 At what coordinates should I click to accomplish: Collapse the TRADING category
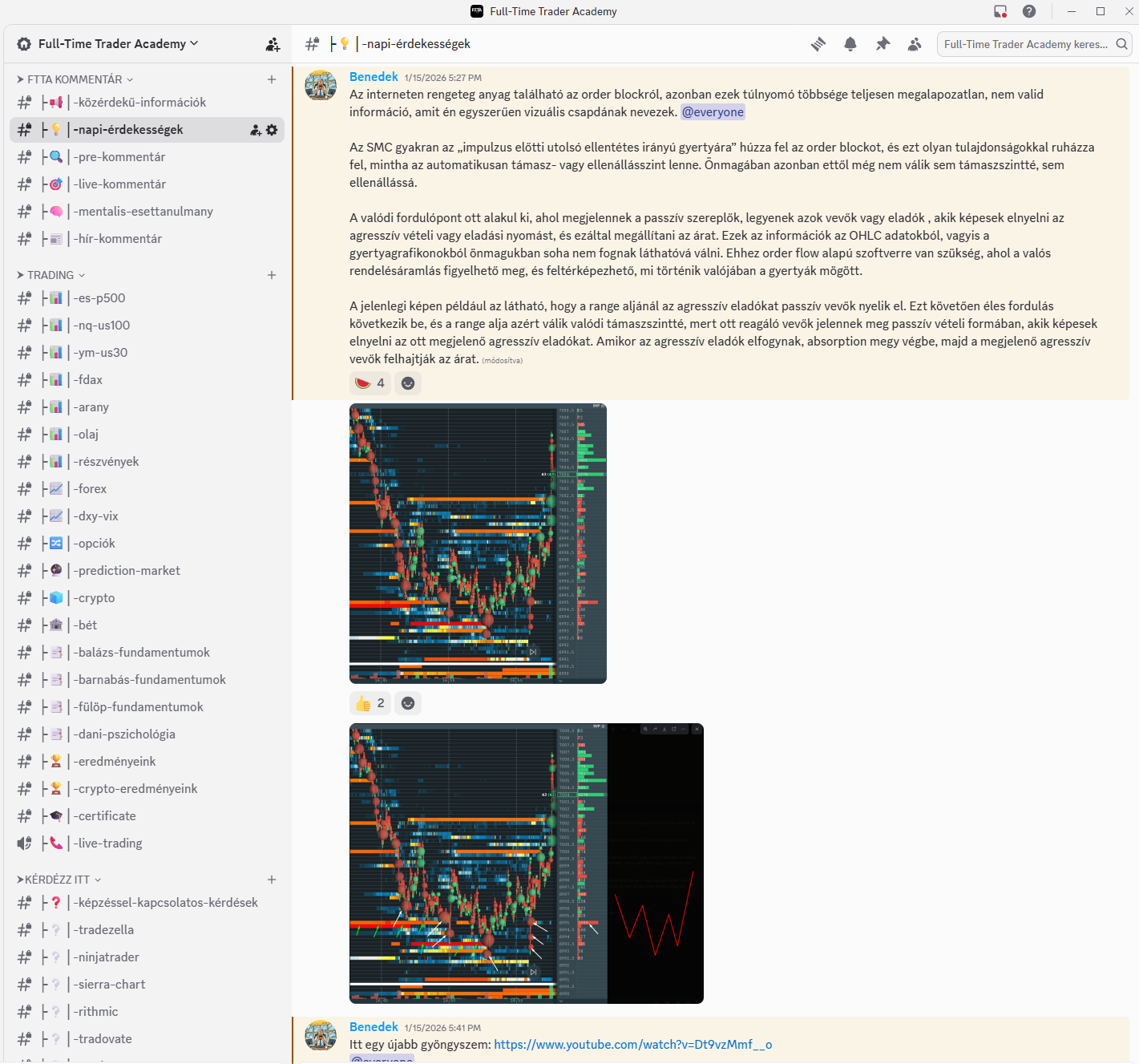click(x=50, y=275)
